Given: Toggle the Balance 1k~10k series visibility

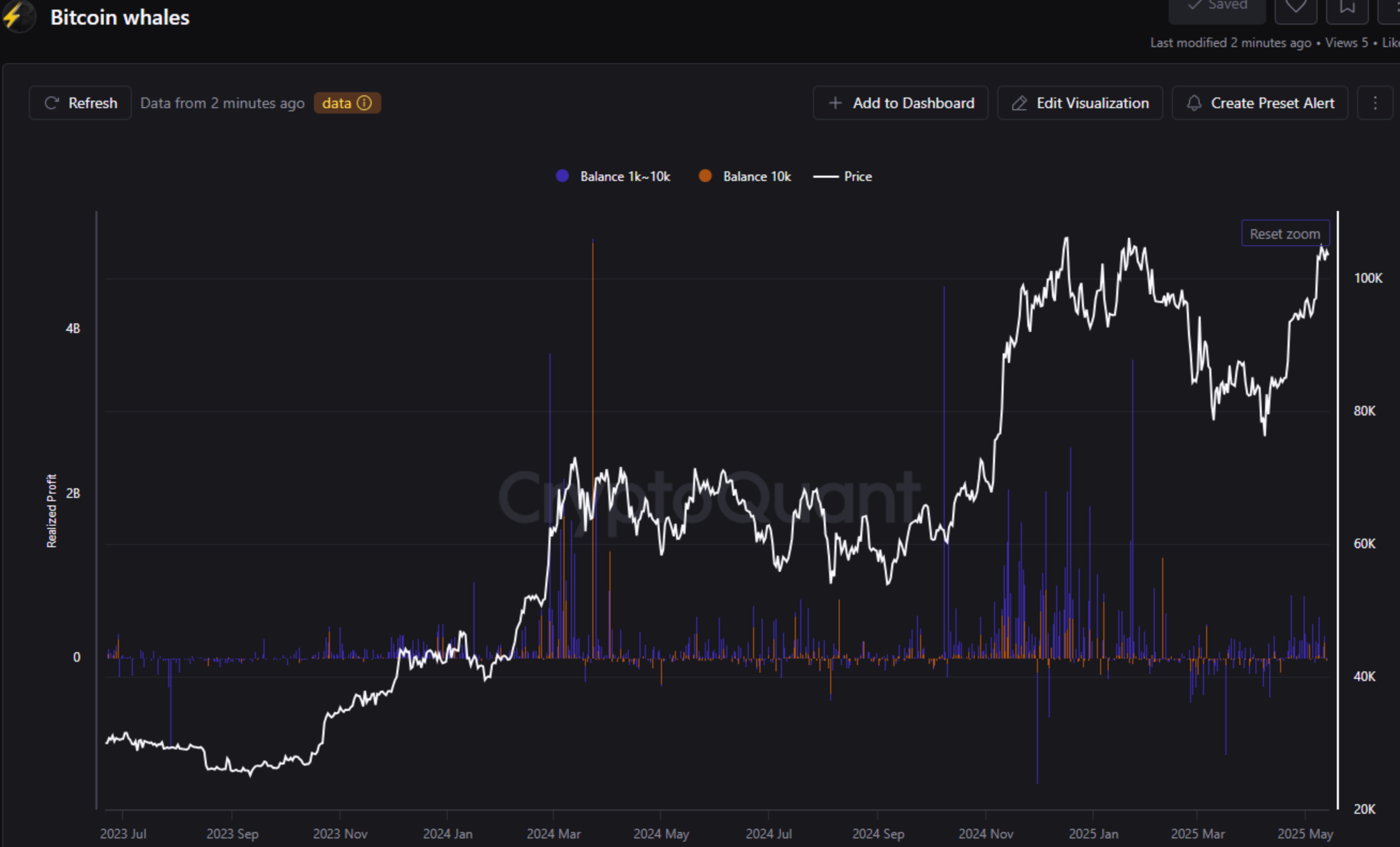Looking at the screenshot, I should [613, 176].
